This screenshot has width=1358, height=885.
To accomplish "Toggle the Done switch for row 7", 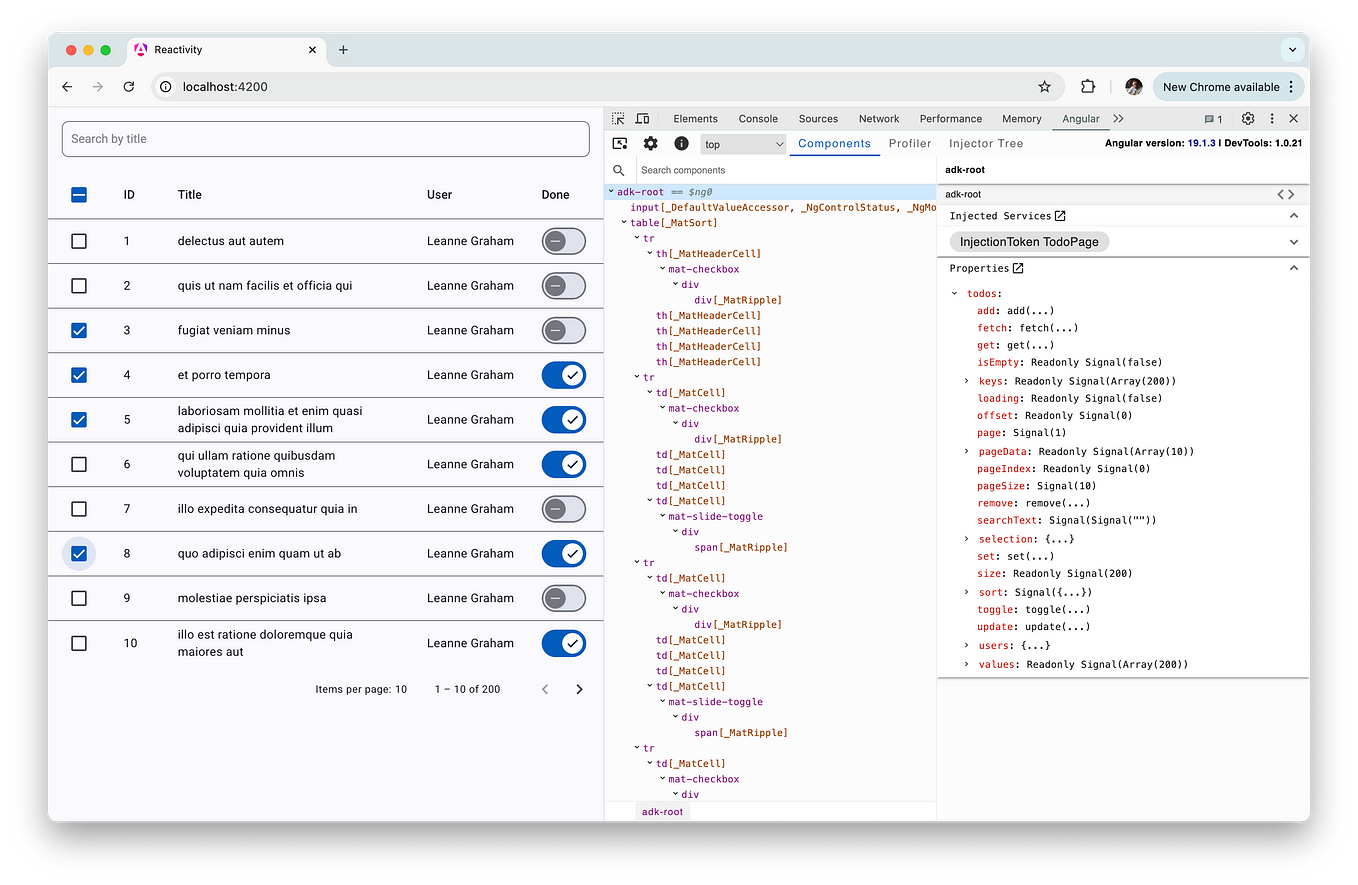I will pos(564,509).
